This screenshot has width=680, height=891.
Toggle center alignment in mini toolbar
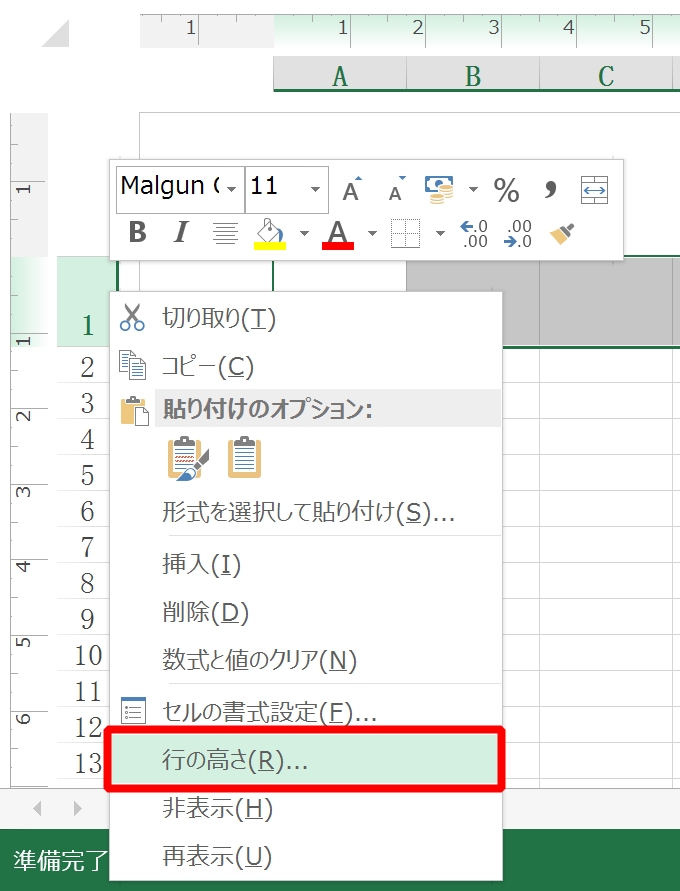click(x=225, y=233)
